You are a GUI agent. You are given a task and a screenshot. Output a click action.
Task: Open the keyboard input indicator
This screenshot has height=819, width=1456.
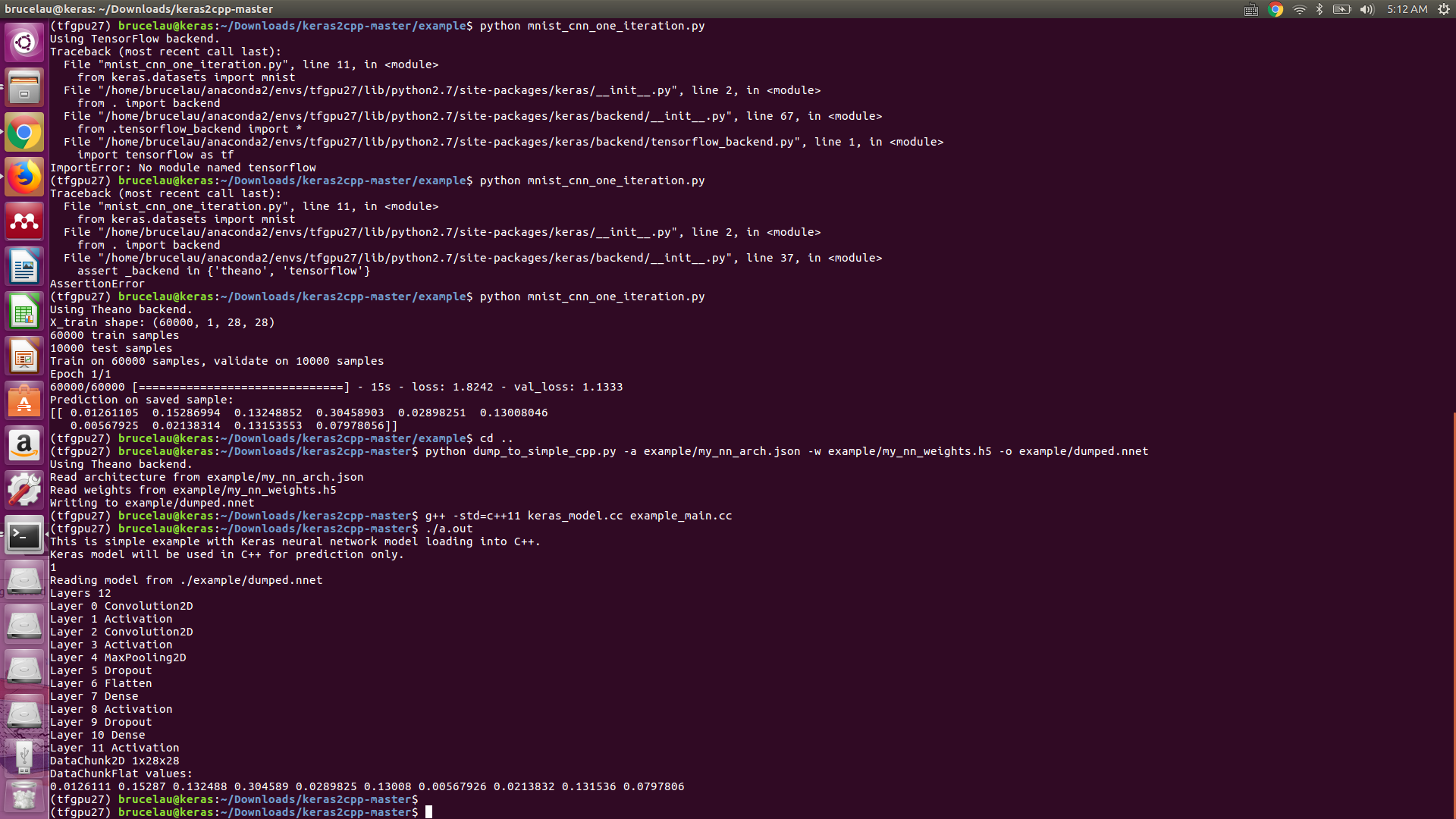click(x=1251, y=9)
